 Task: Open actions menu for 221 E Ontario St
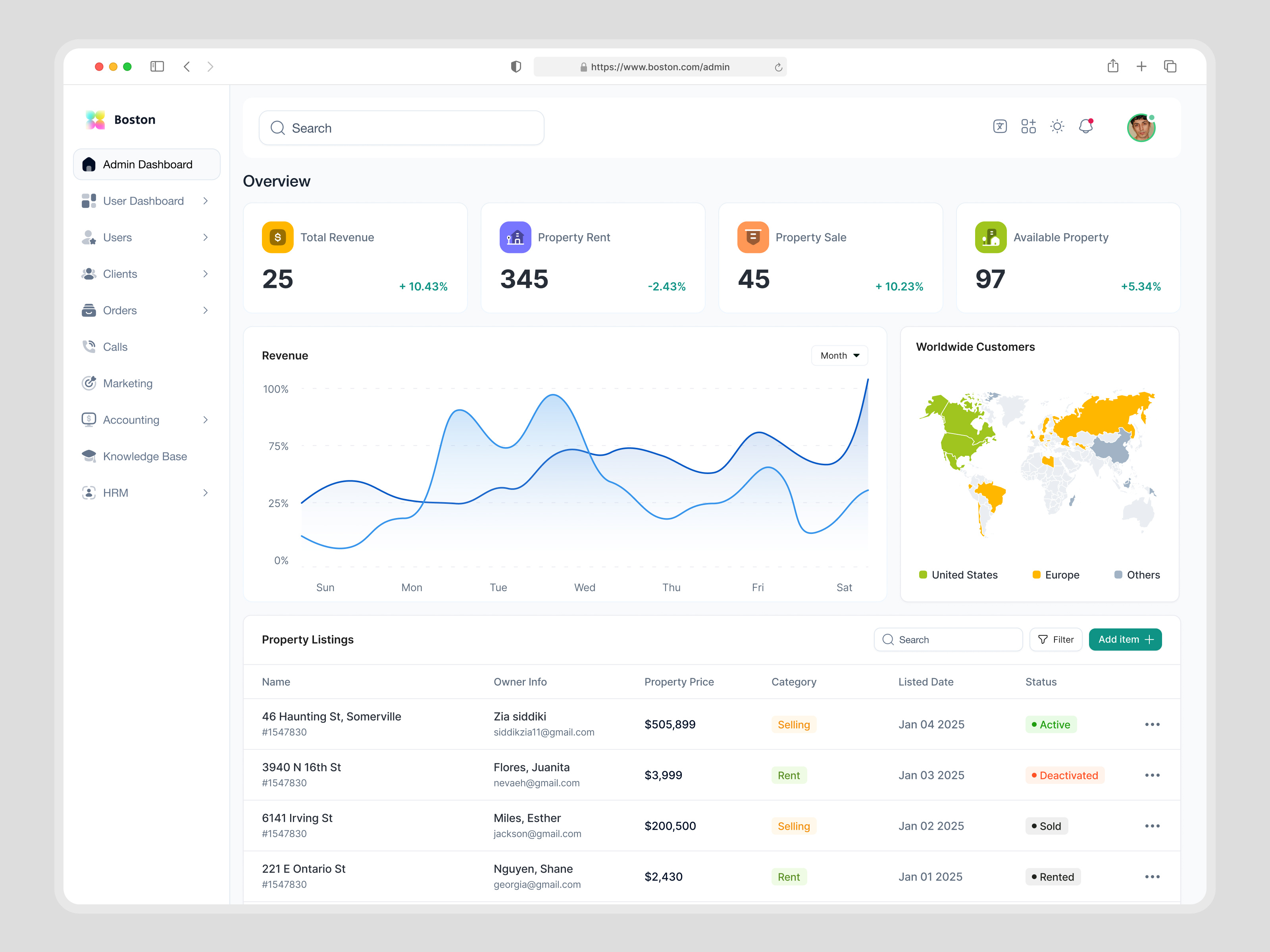(x=1152, y=876)
